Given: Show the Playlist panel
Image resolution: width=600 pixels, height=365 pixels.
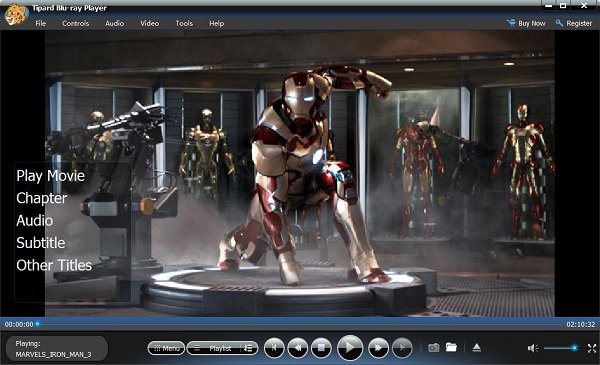Looking at the screenshot, I should (x=220, y=348).
